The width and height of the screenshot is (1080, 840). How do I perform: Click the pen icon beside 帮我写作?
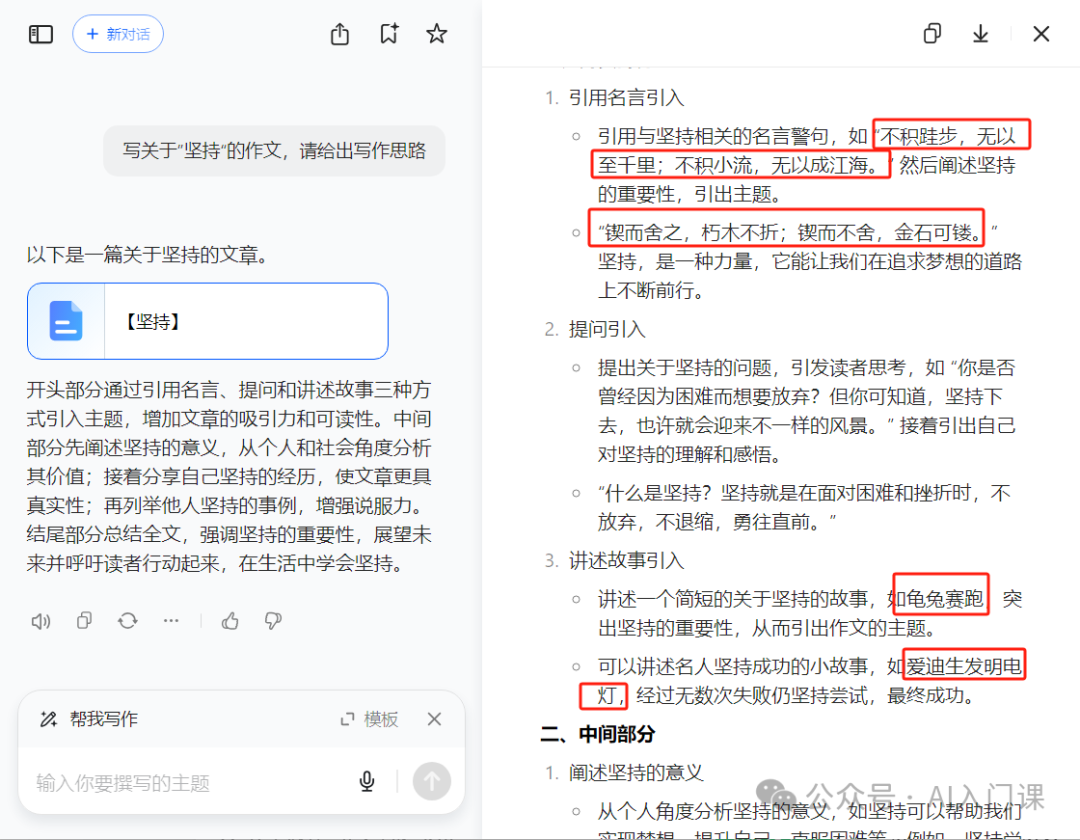[48, 720]
